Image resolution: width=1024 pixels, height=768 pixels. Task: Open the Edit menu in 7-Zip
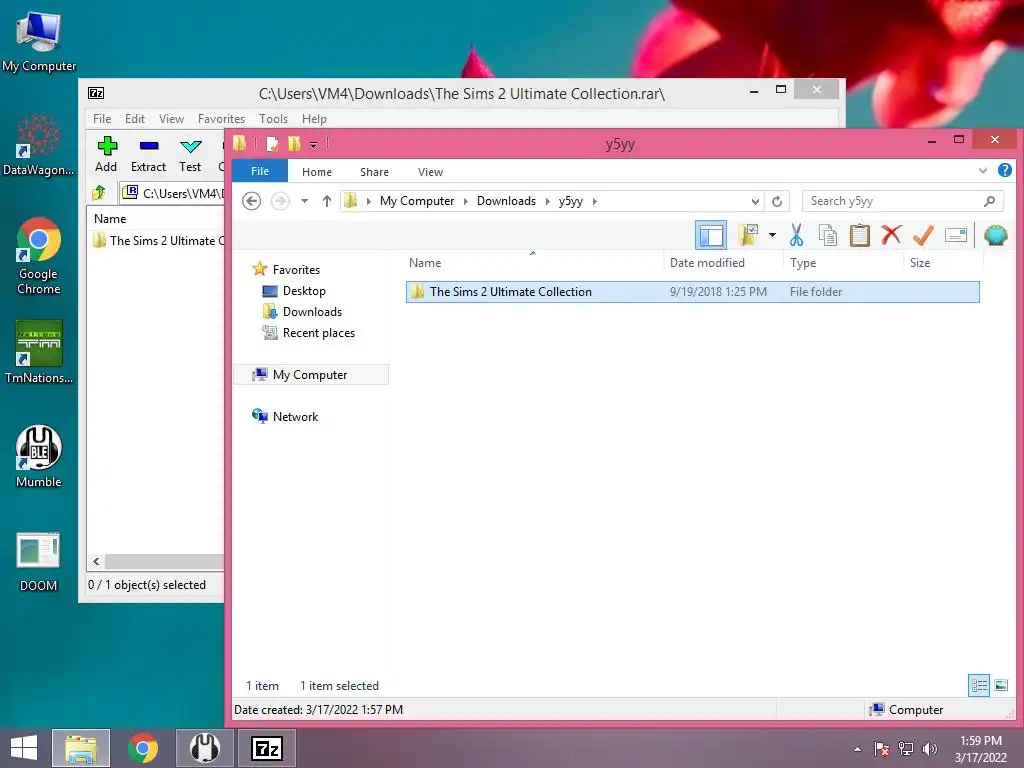click(x=135, y=119)
